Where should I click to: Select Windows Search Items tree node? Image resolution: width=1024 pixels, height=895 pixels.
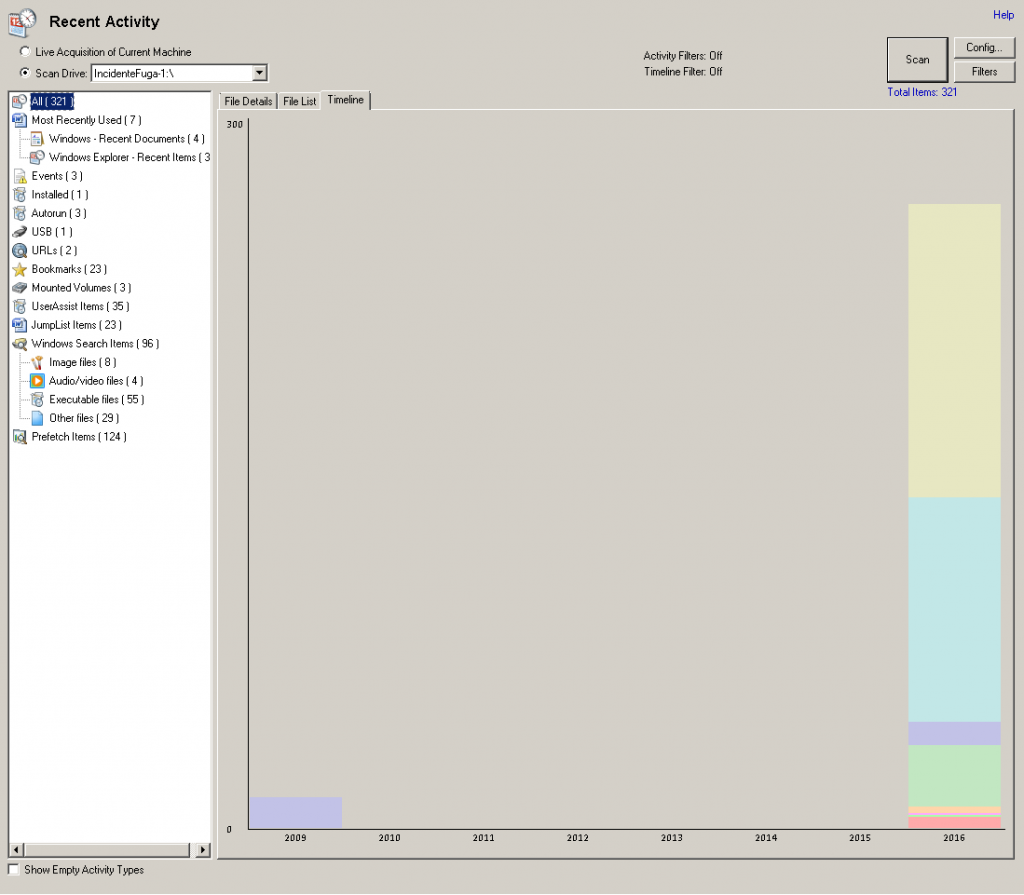(95, 344)
